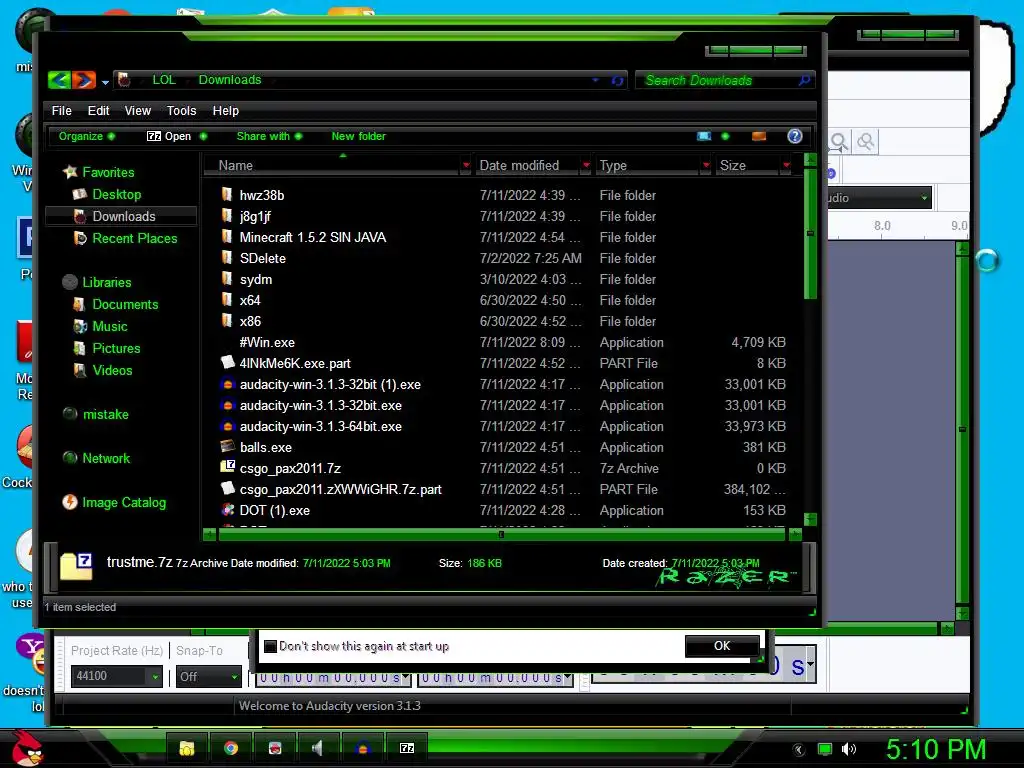Open the Size column filter arrow
This screenshot has width=1024, height=768.
click(x=787, y=166)
